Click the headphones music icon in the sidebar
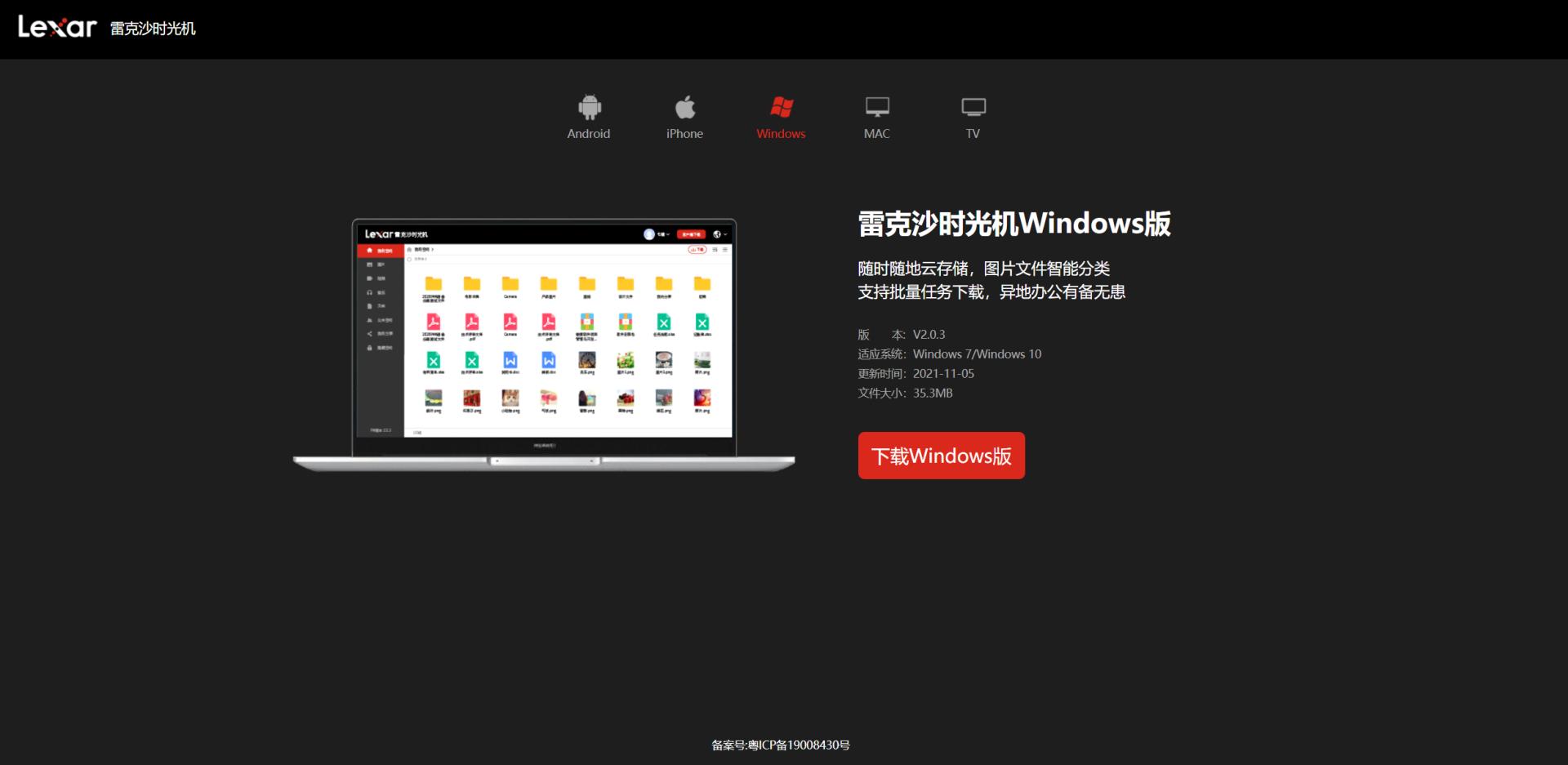The width and height of the screenshot is (1568, 765). click(x=369, y=292)
